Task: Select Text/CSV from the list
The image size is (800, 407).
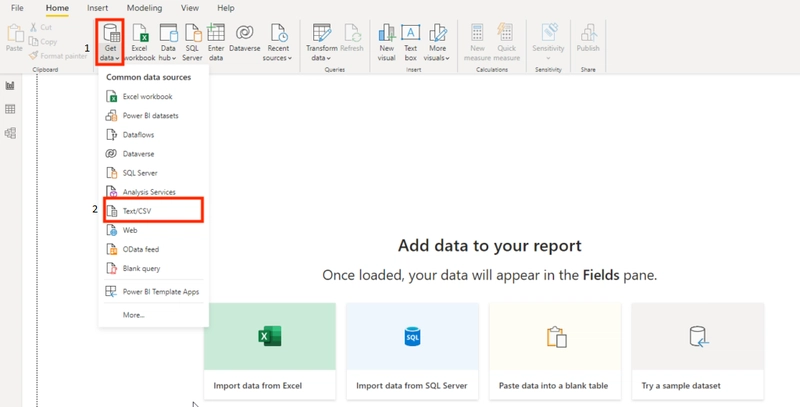Action: tap(154, 211)
